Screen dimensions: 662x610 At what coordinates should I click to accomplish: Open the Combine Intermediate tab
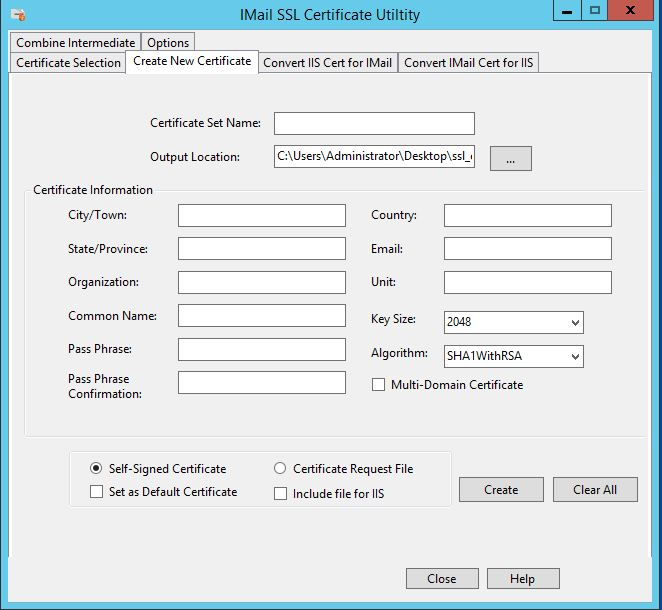click(x=76, y=42)
